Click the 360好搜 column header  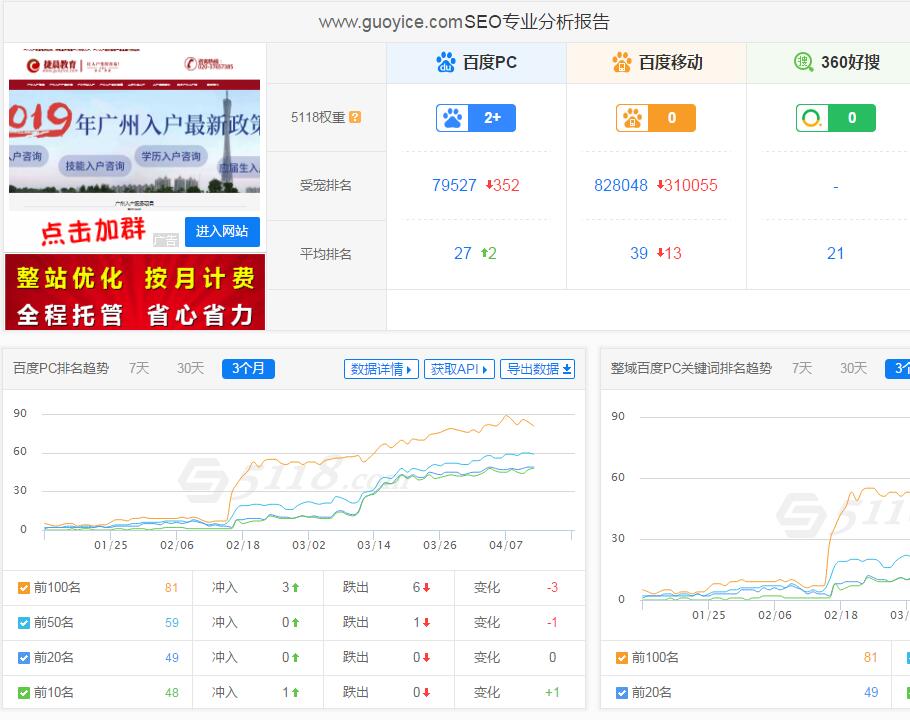tap(828, 63)
